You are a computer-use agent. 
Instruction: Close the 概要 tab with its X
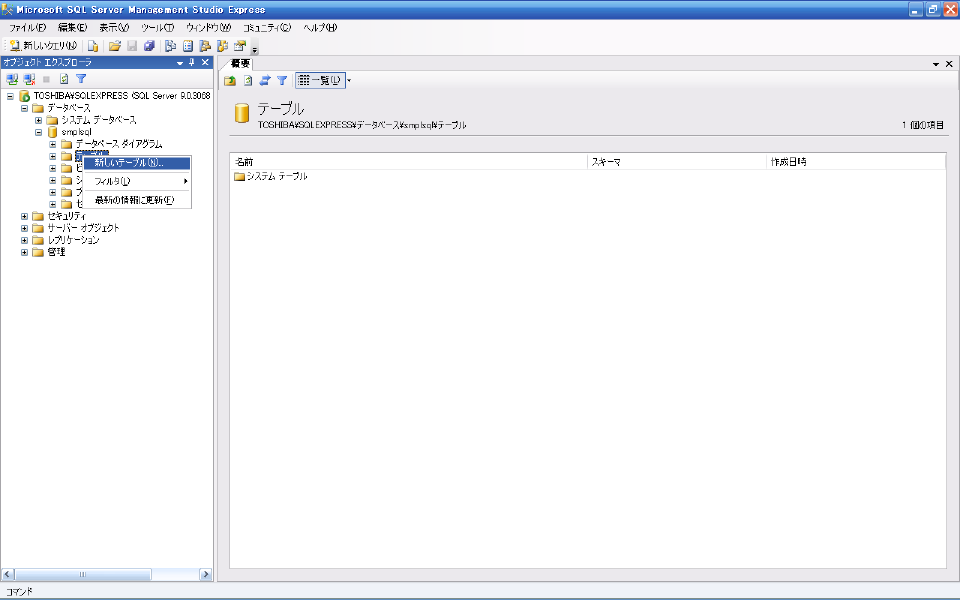click(x=949, y=64)
